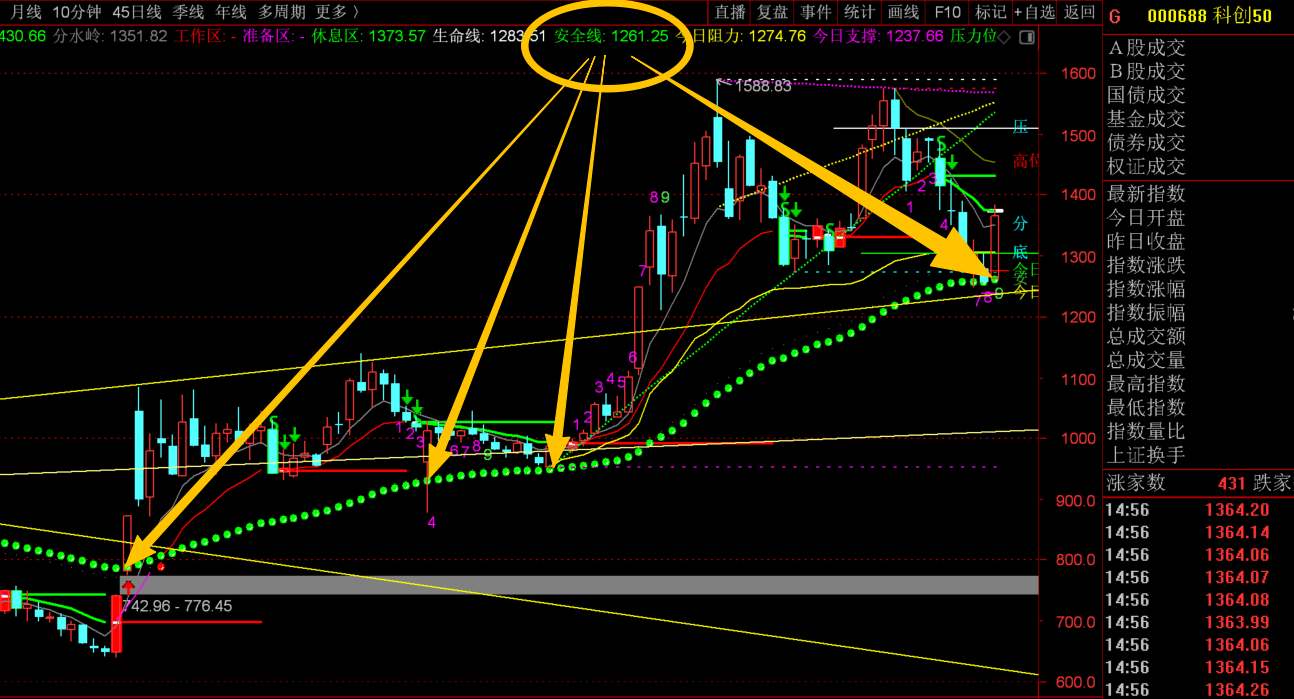The image size is (1294, 699).
Task: Click the 000688 科创50 title
Action: coord(1209,16)
